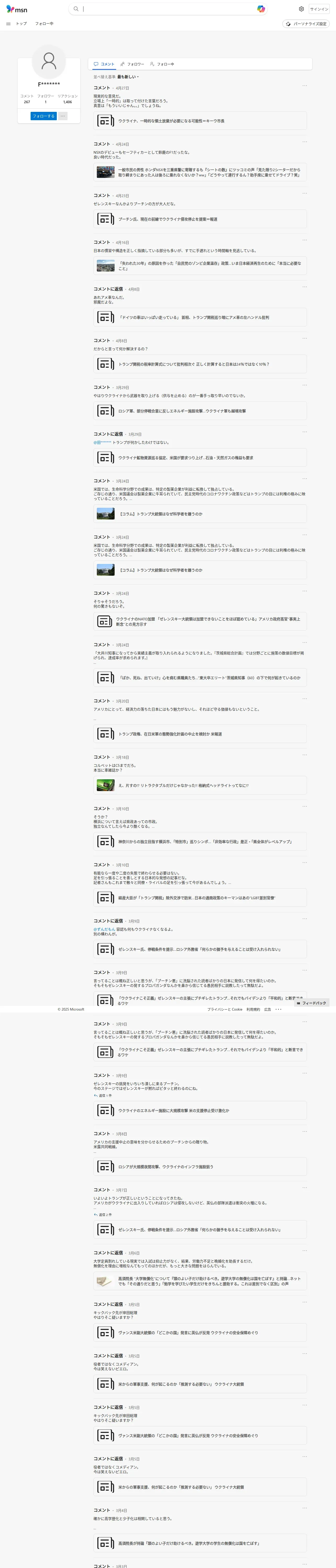Viewport: 336px width, 1568px height.
Task: Click news icon beside ウクライナ鉱物資源巡る協定 article
Action: 105,458
